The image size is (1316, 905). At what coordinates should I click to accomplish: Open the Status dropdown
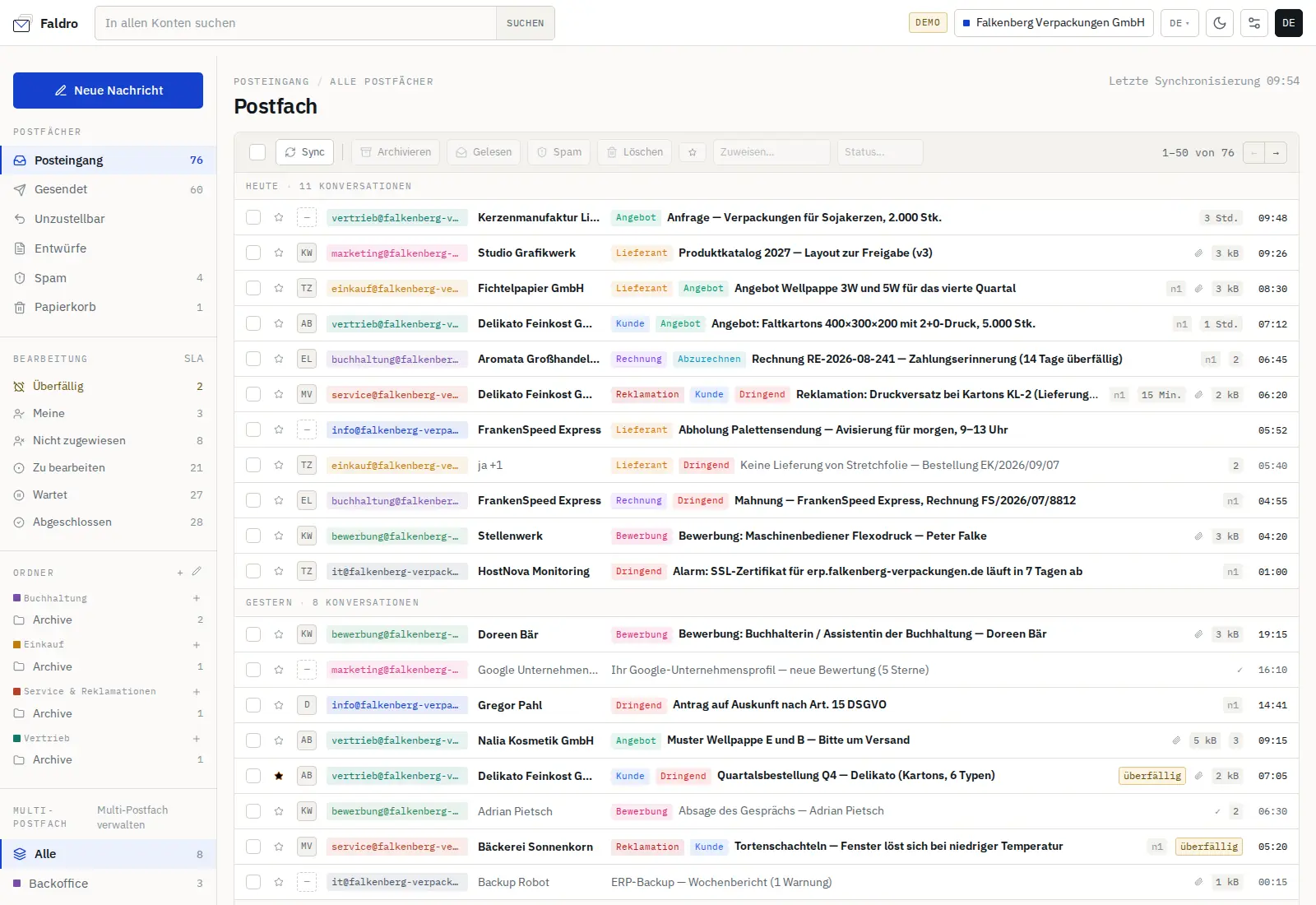tap(880, 152)
